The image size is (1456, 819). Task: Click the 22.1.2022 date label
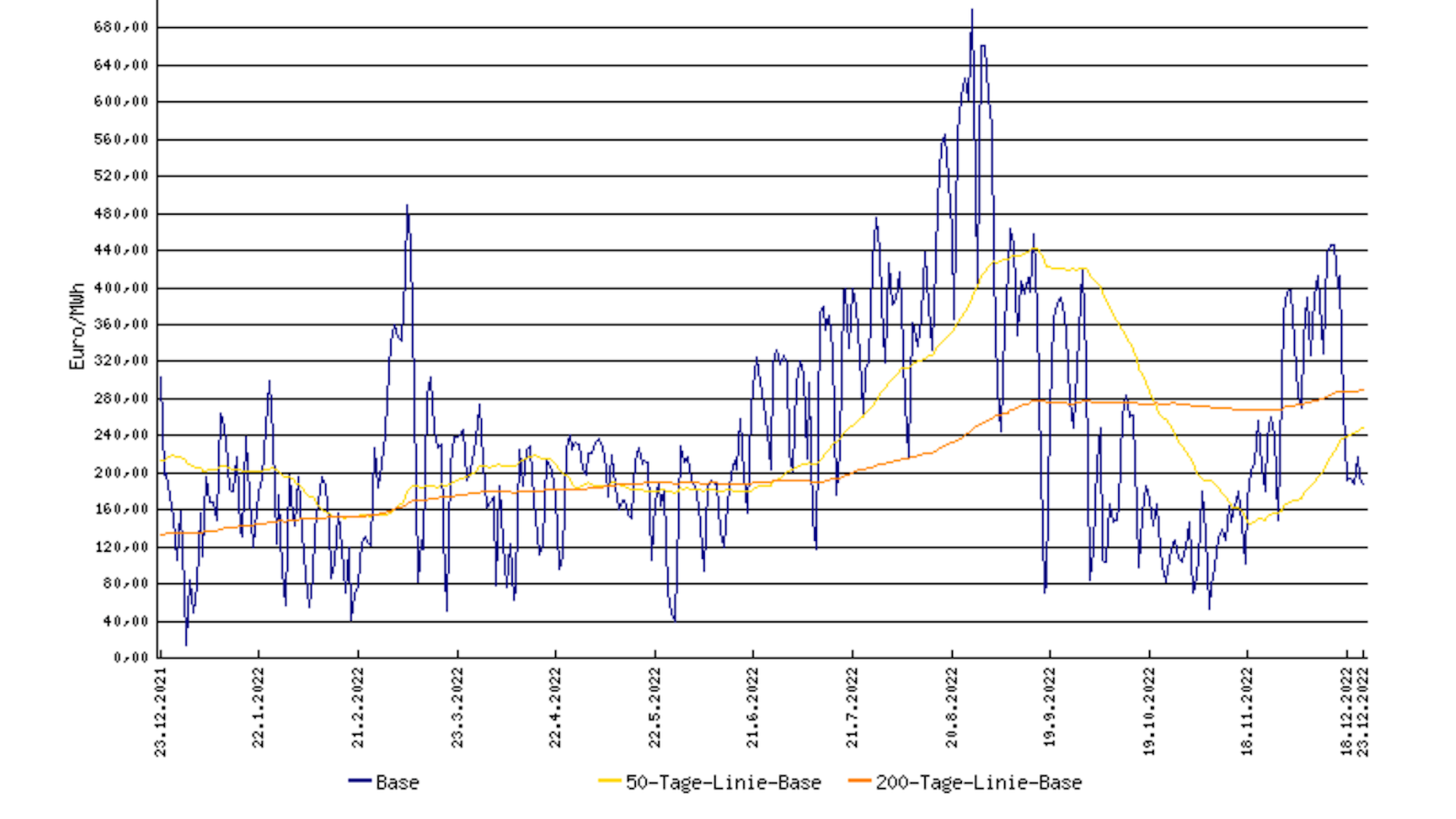(259, 707)
